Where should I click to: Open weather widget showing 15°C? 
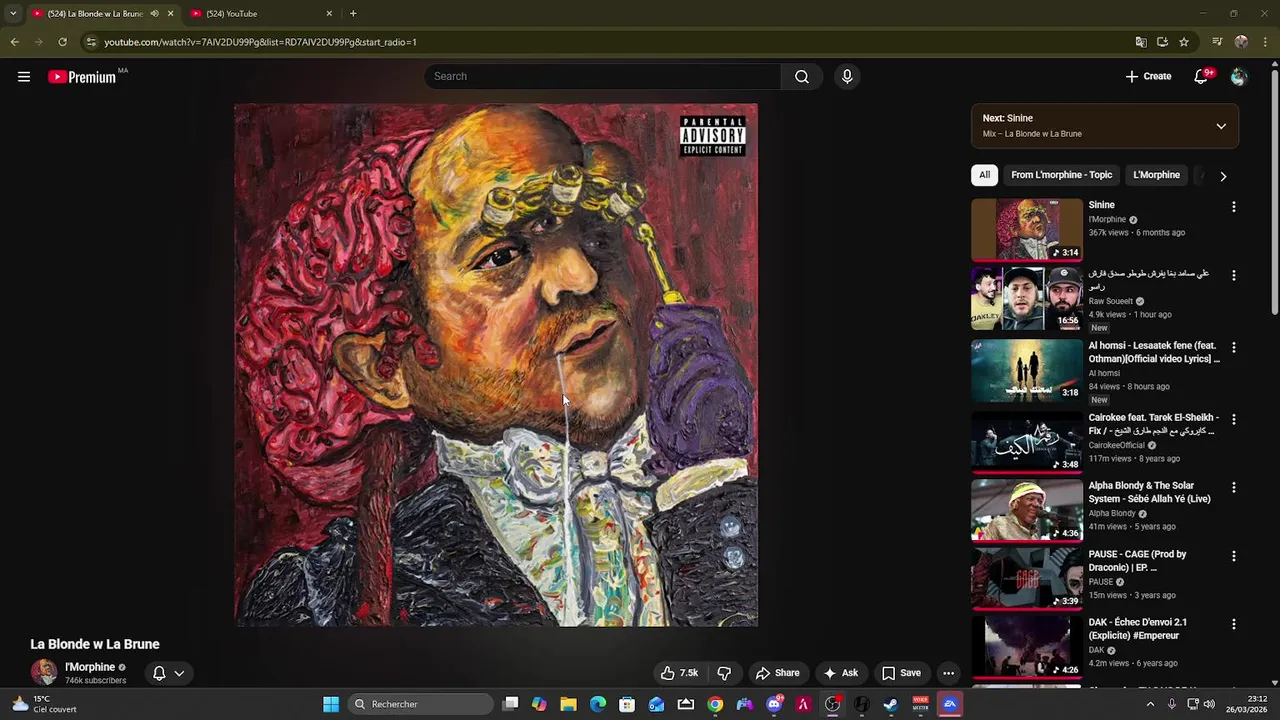click(44, 704)
